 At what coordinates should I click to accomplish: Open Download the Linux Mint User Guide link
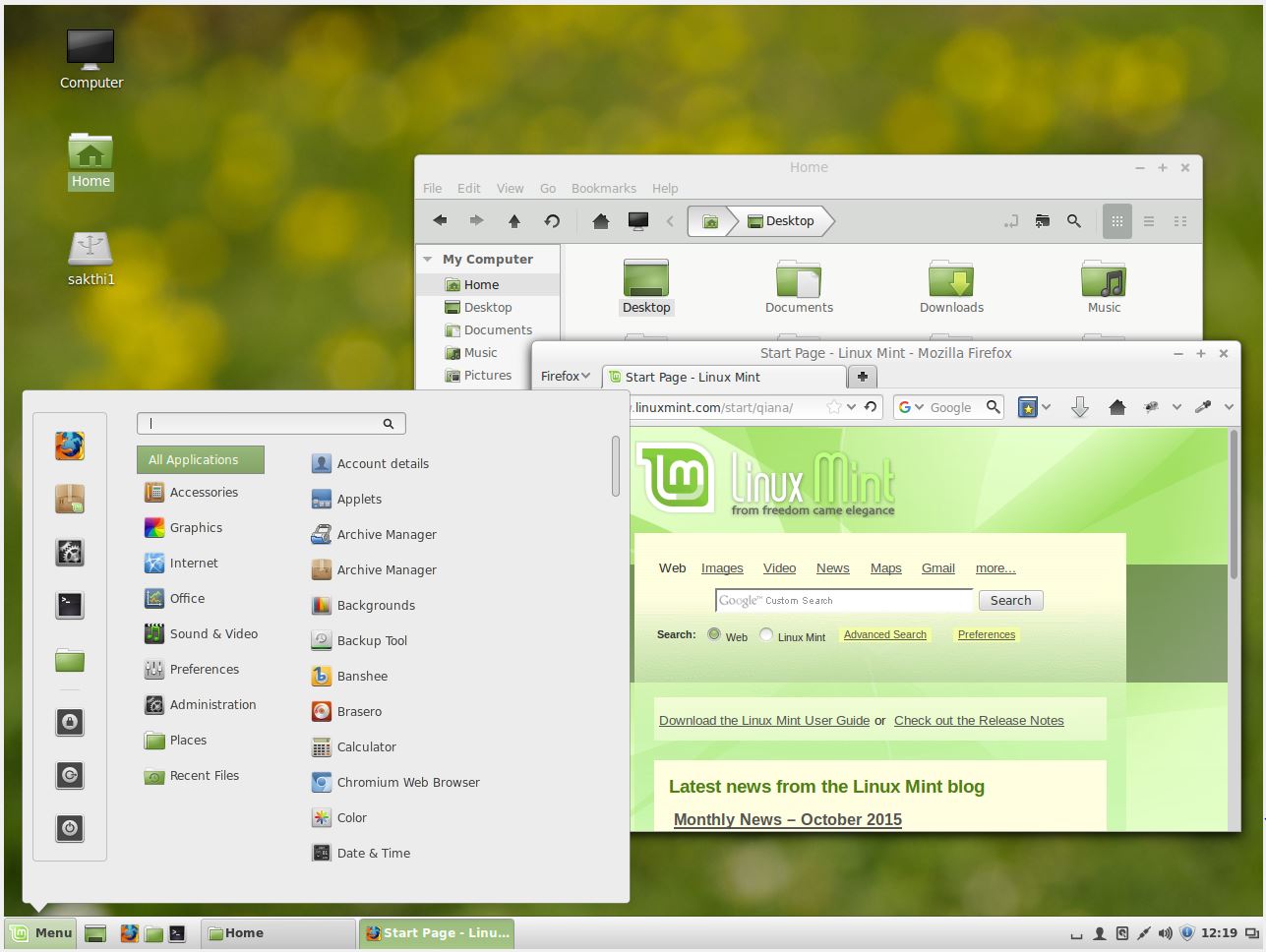[x=764, y=721]
